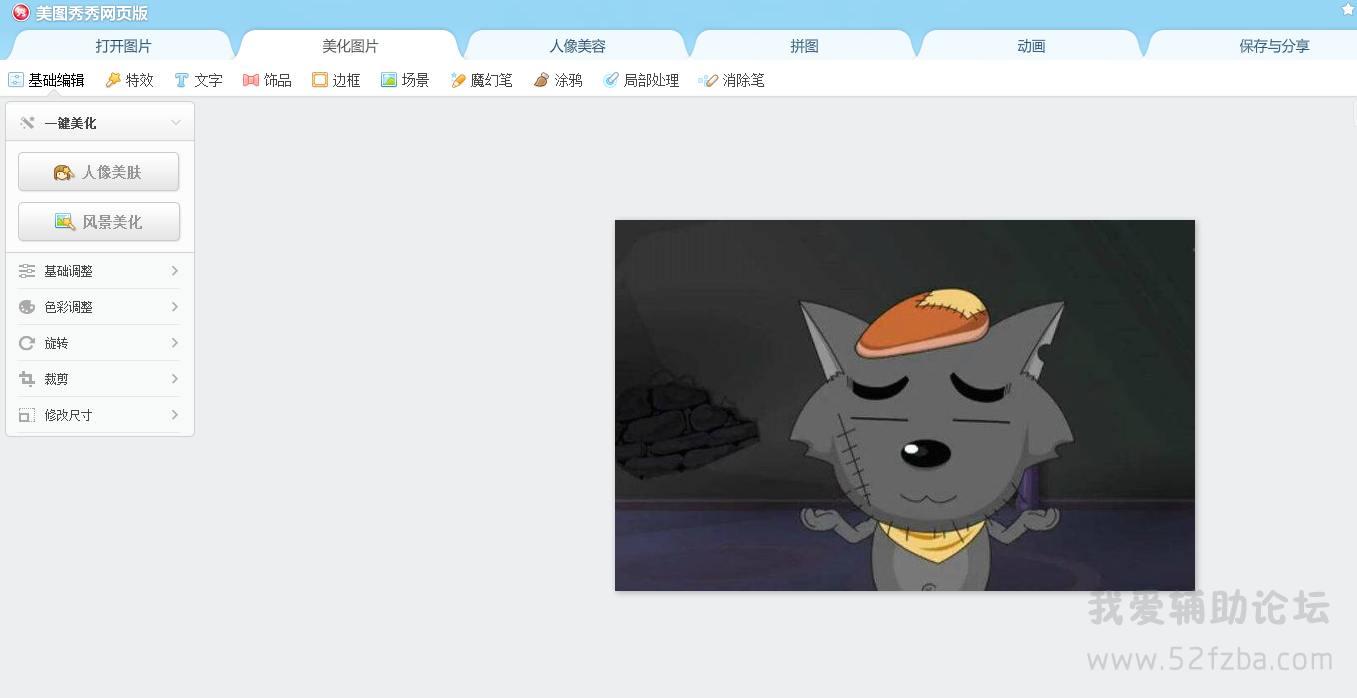Image resolution: width=1357 pixels, height=698 pixels.
Task: Select the 魔幻笔 brush icon
Action: [x=459, y=80]
